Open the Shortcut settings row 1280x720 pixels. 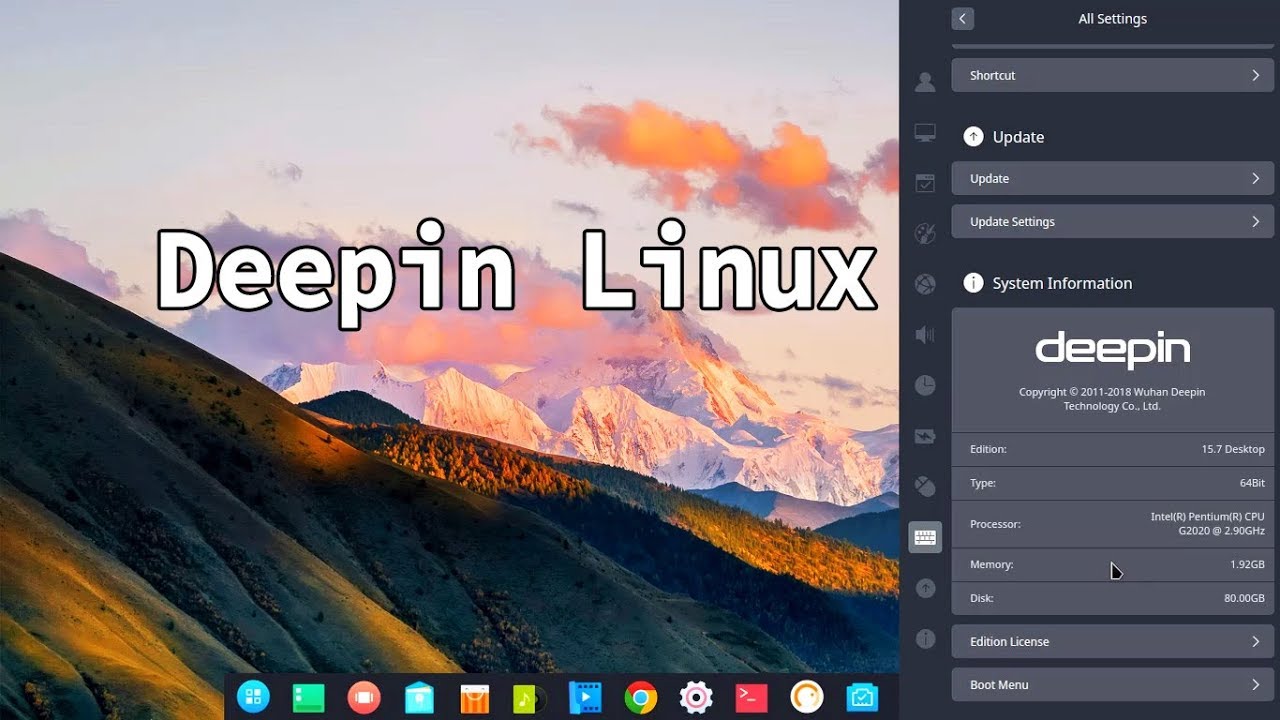(1112, 75)
